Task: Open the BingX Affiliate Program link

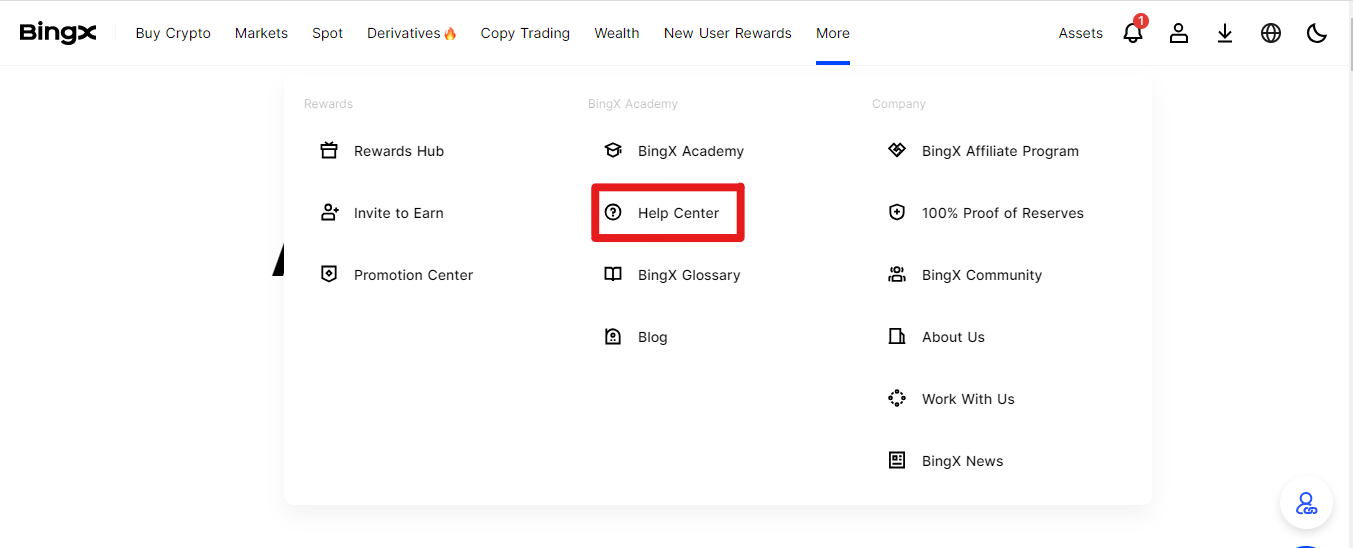Action: pos(1000,151)
